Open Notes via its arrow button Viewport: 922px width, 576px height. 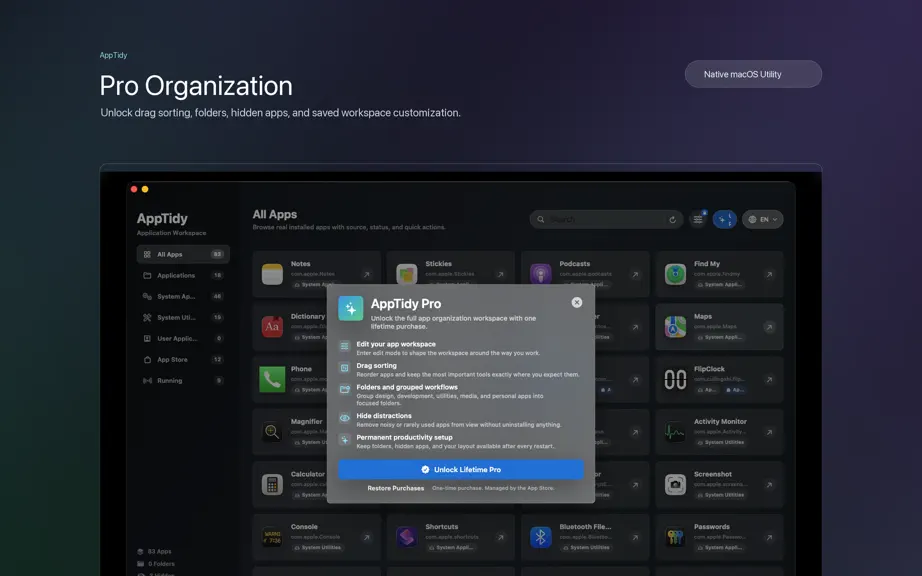[366, 274]
